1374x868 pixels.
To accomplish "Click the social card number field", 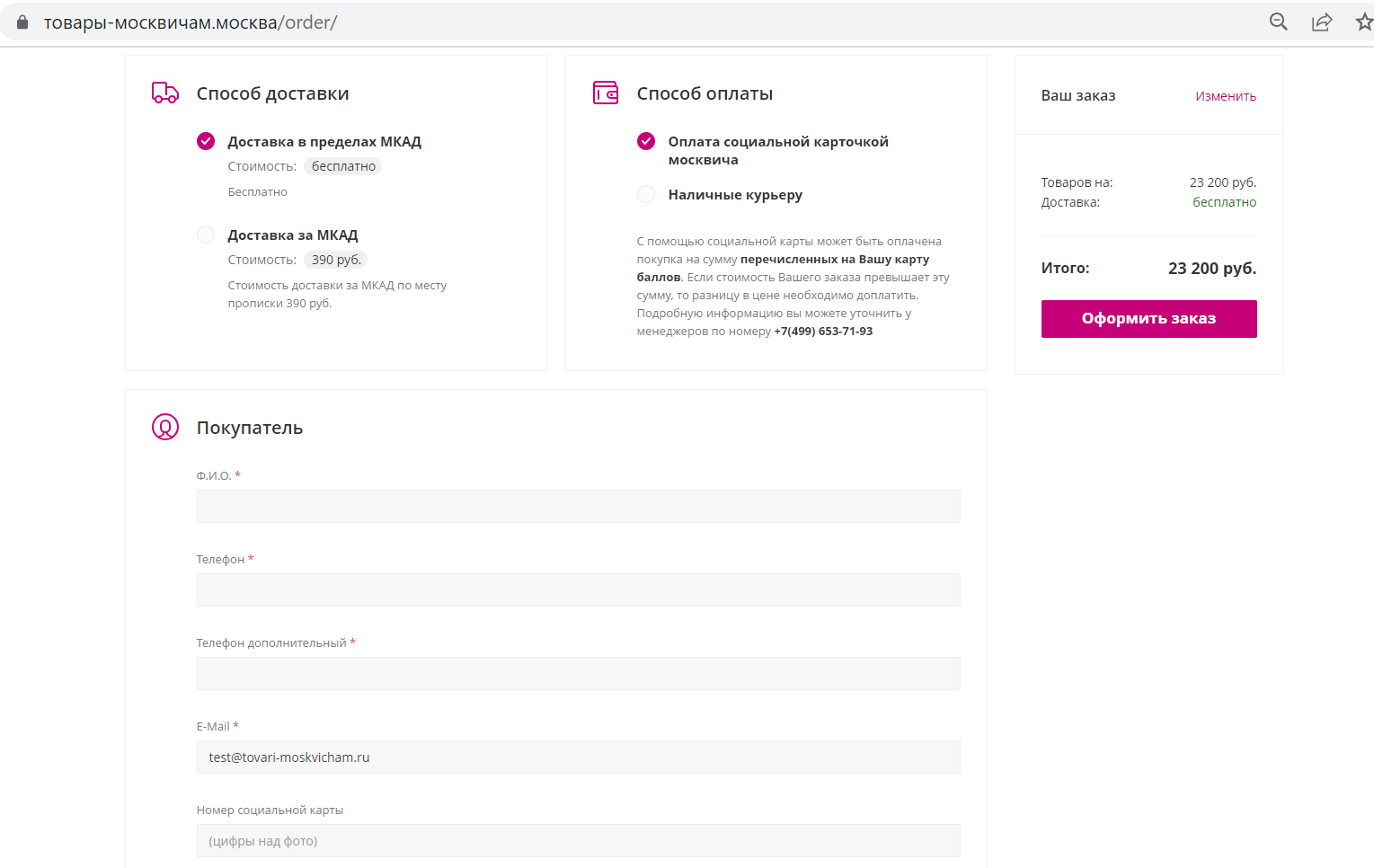I will point(578,840).
